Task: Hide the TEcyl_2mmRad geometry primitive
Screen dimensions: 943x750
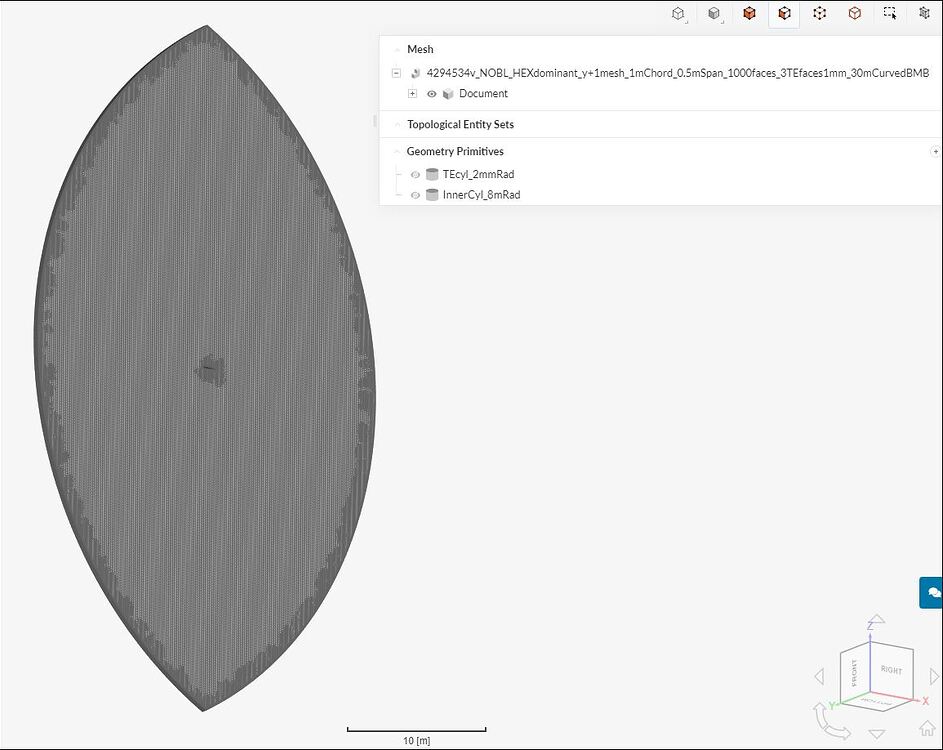Action: point(415,174)
